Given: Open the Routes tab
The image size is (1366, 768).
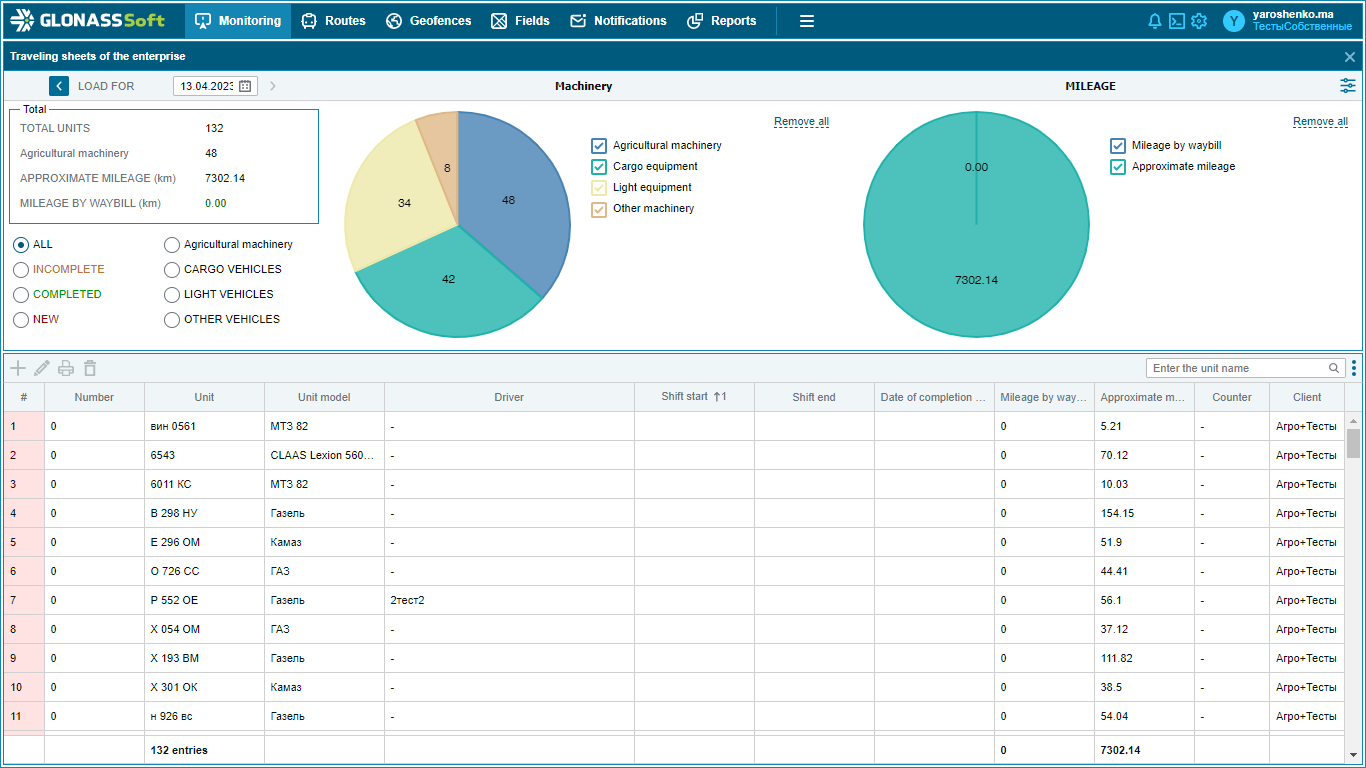Looking at the screenshot, I should pos(333,21).
